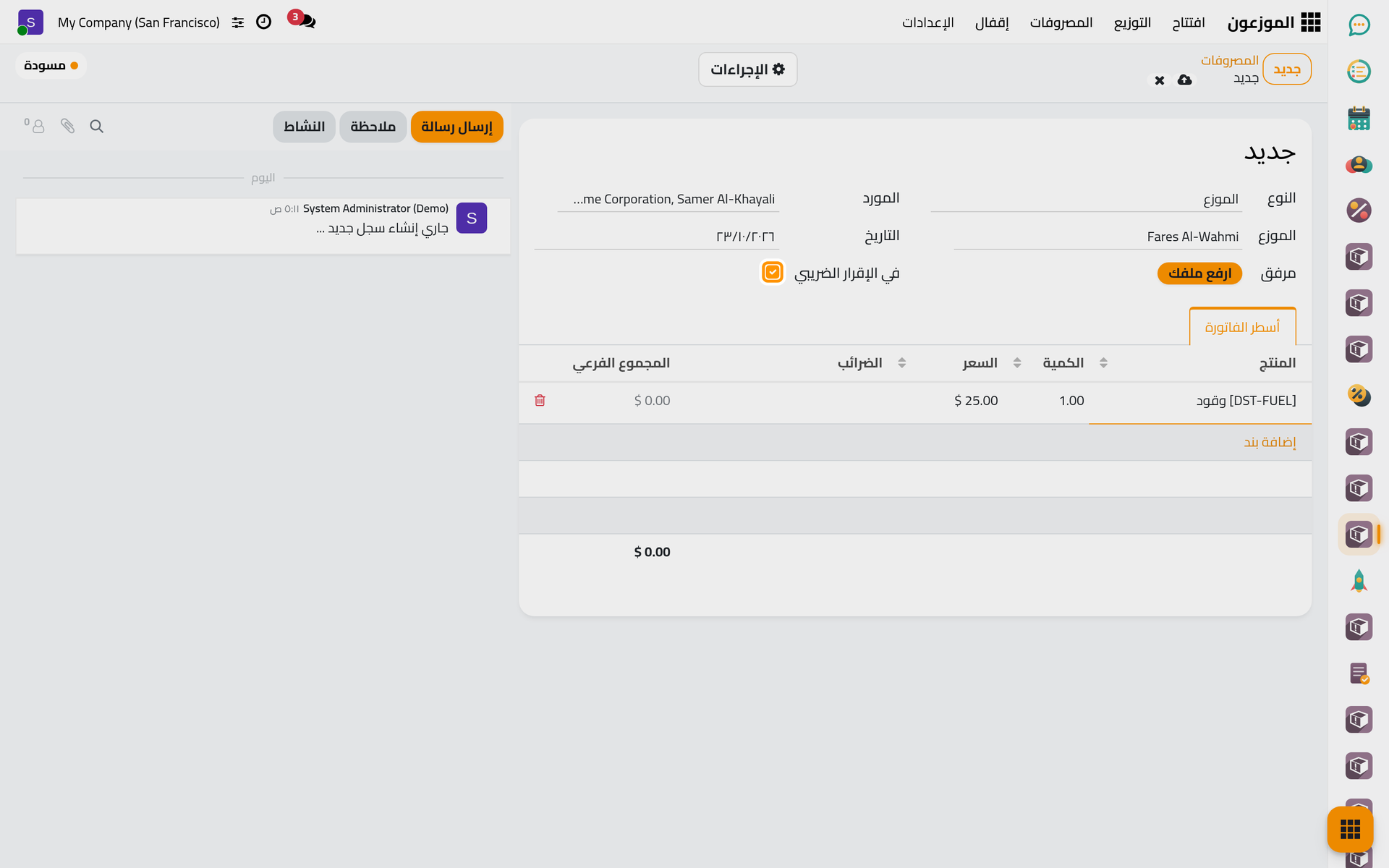This screenshot has height=868, width=1389.
Task: Click the إضافة بند add line link
Action: click(1270, 442)
